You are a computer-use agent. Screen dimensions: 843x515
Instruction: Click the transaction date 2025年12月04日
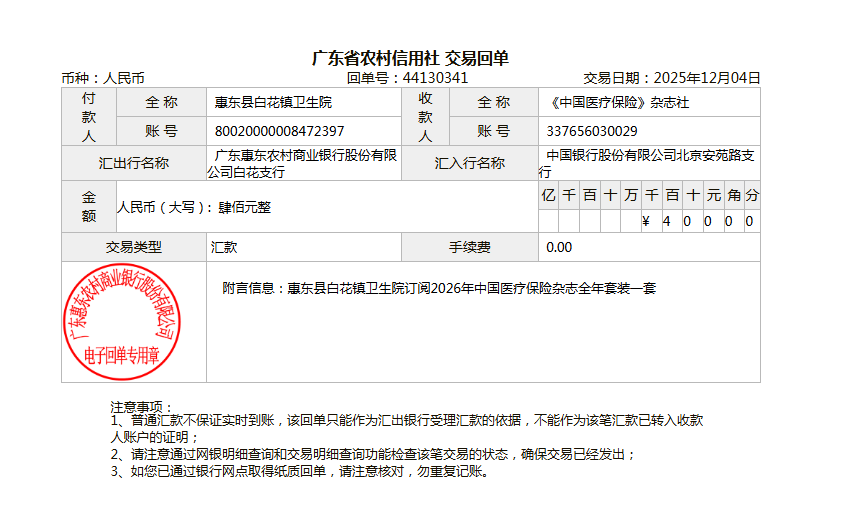[705, 78]
